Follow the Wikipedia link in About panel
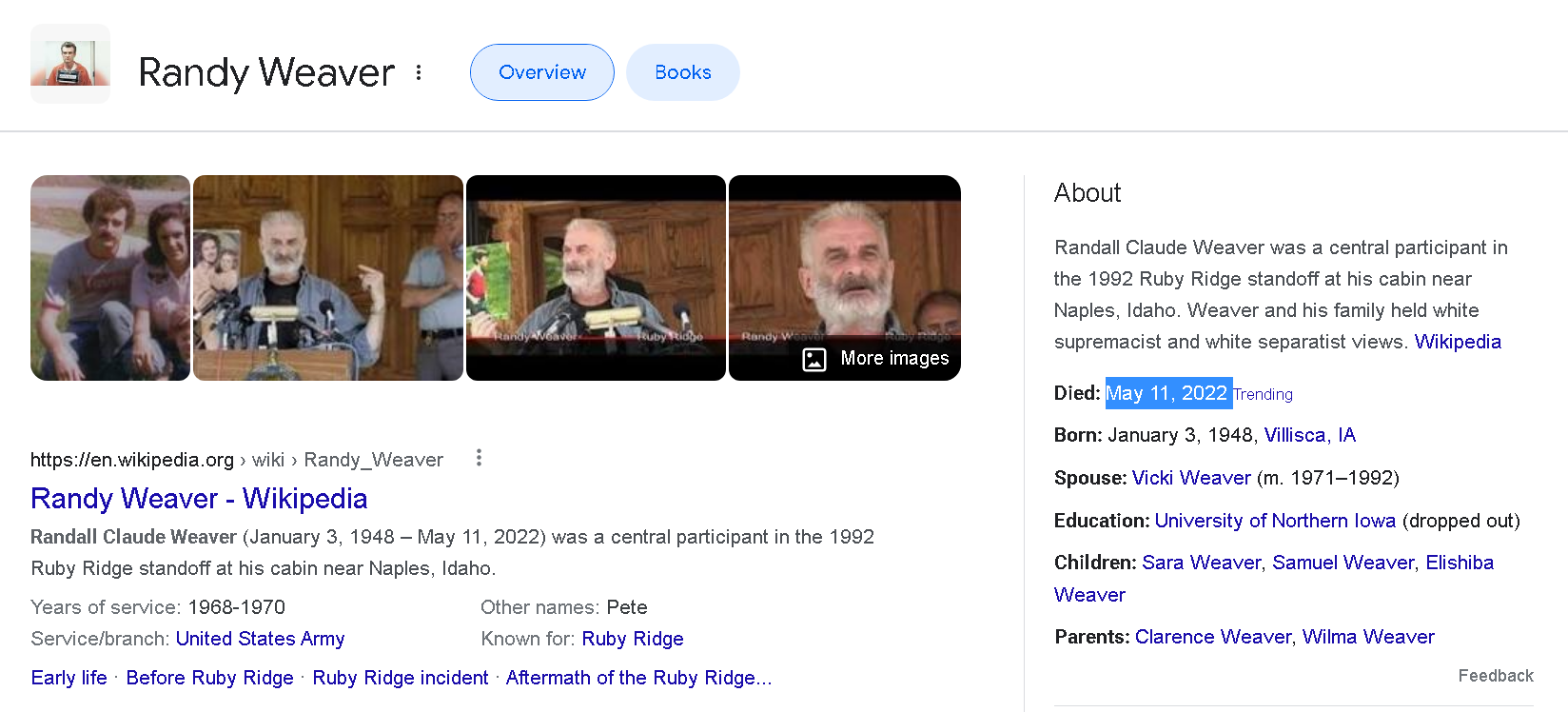The image size is (1568, 712). [1458, 342]
